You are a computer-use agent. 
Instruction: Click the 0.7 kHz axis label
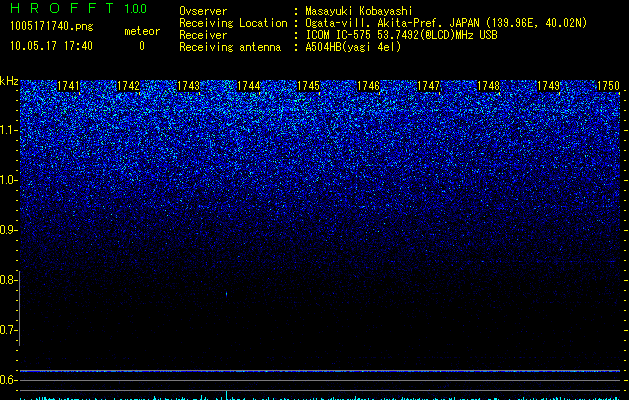pos(8,330)
